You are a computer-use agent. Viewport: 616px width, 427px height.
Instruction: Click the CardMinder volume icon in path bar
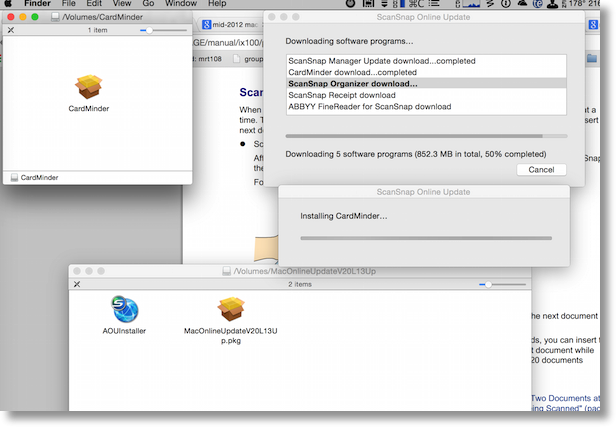point(14,177)
